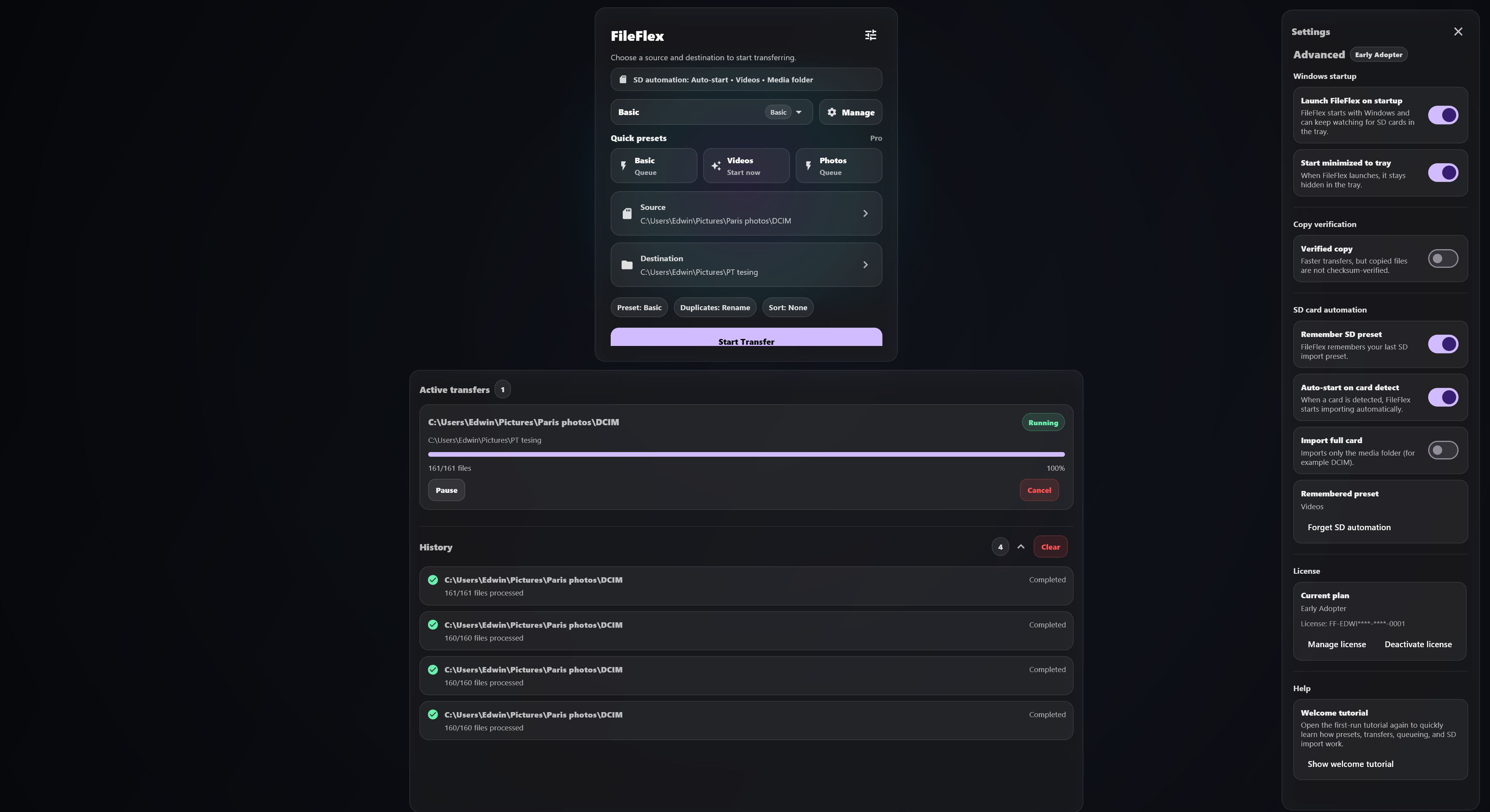Open the transfer settings sliders icon
The width and height of the screenshot is (1490, 812).
870,35
